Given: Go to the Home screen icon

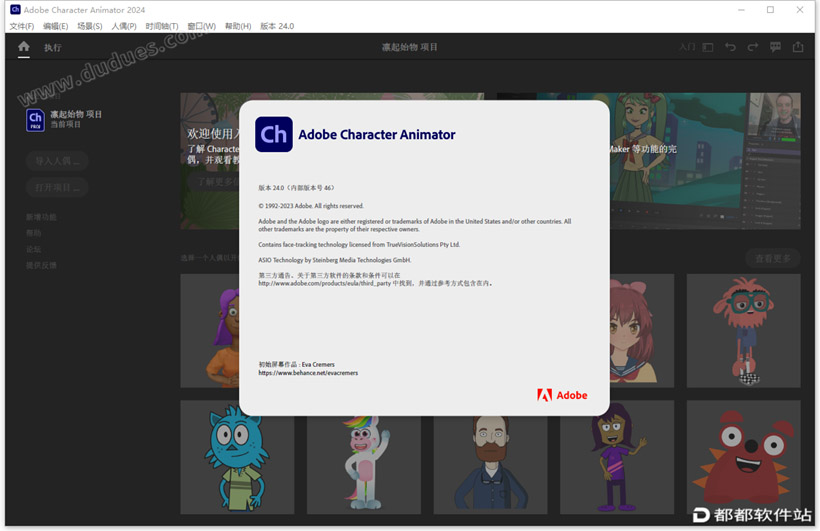Looking at the screenshot, I should coord(24,47).
